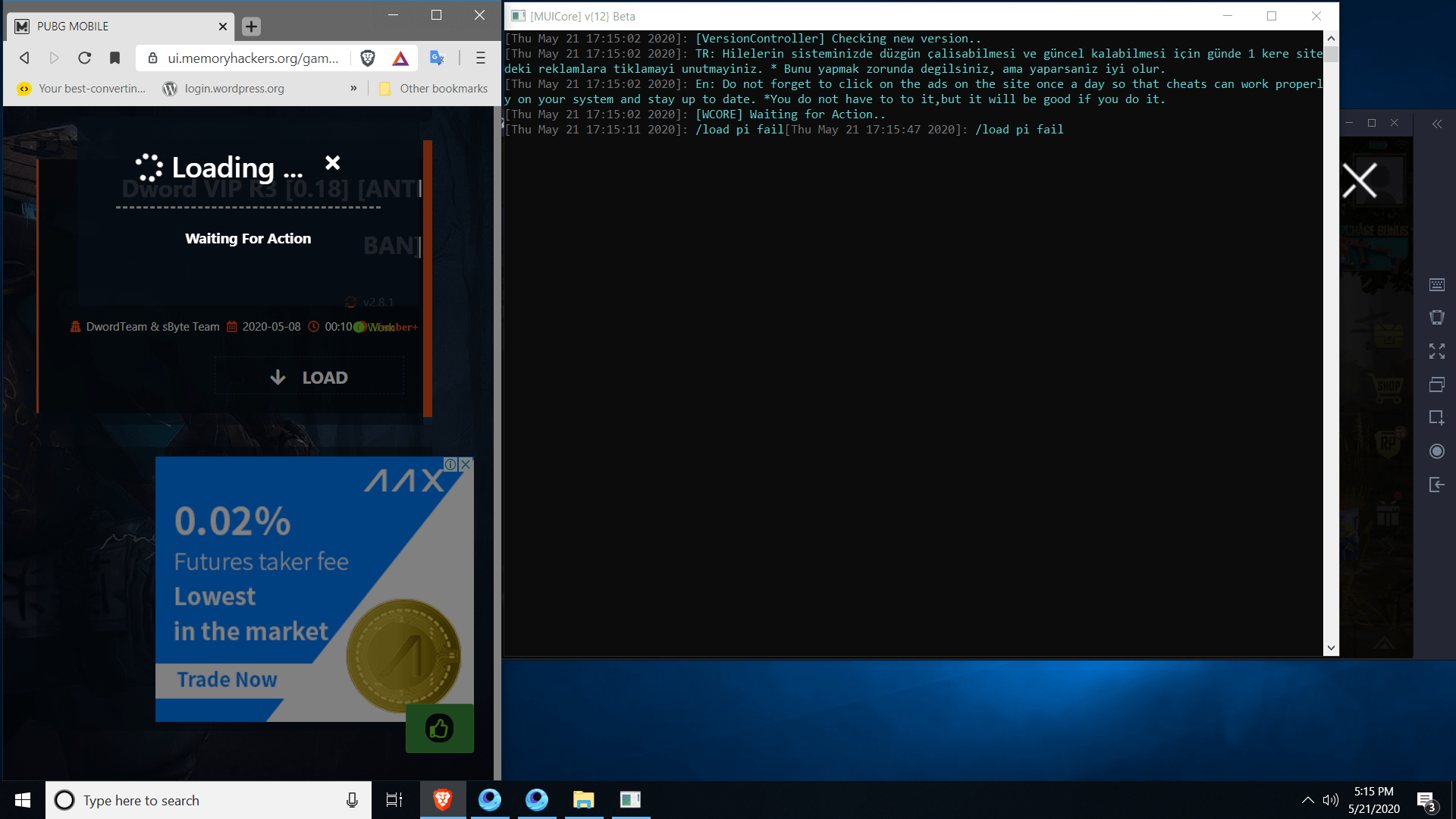1456x819 pixels.
Task: Click the microphone voice search icon
Action: 352,800
